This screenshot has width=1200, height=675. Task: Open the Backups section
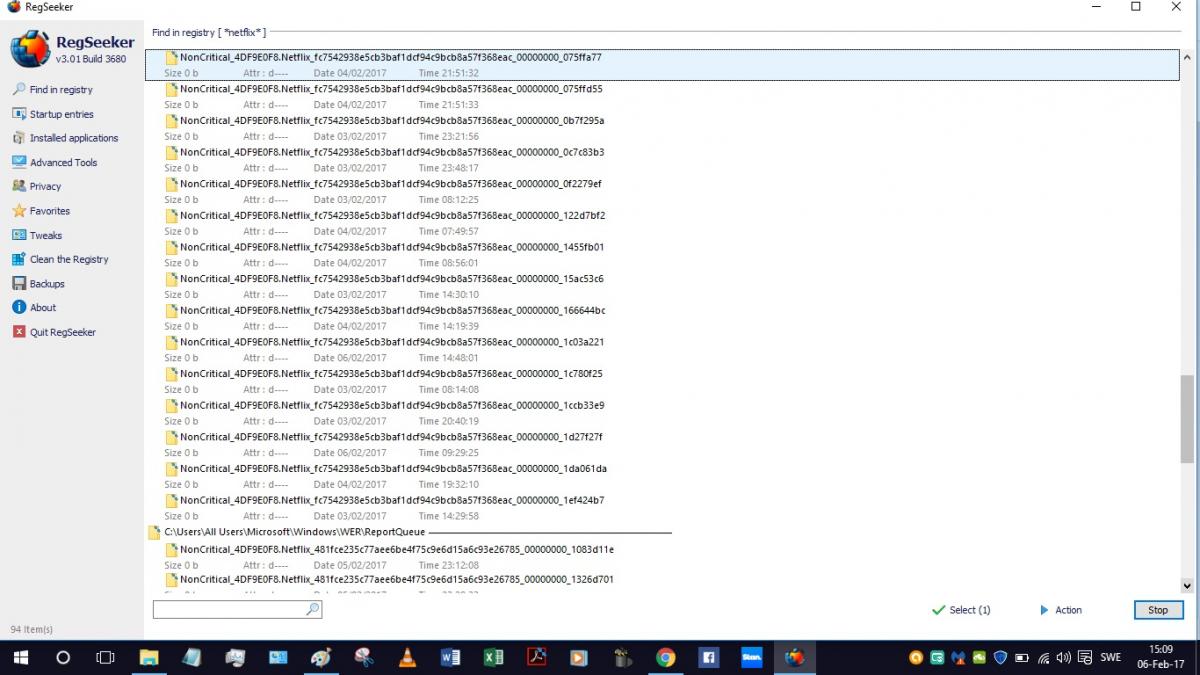pos(38,284)
